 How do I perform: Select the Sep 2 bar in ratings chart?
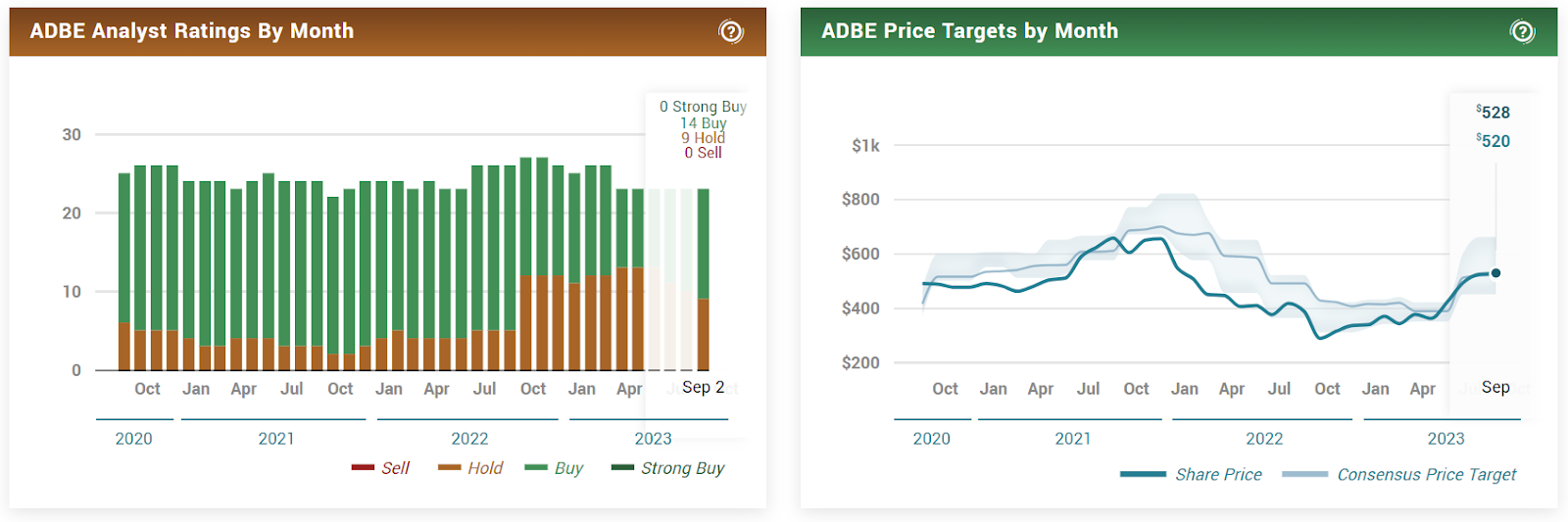(x=703, y=279)
